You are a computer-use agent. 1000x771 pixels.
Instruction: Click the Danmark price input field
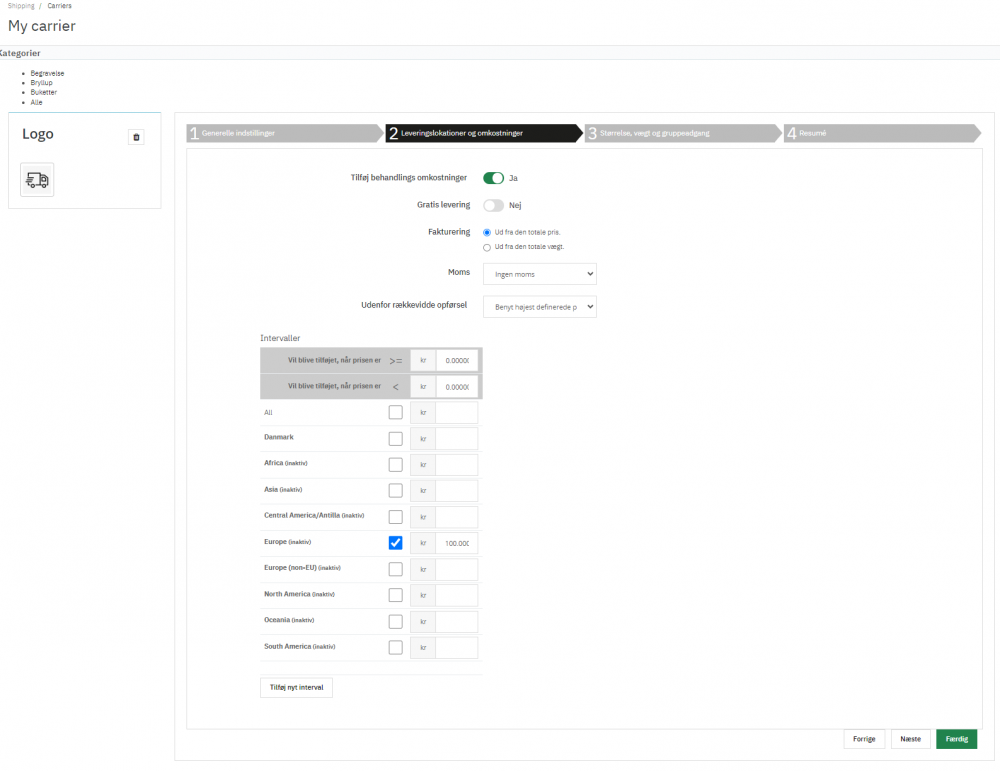point(457,439)
